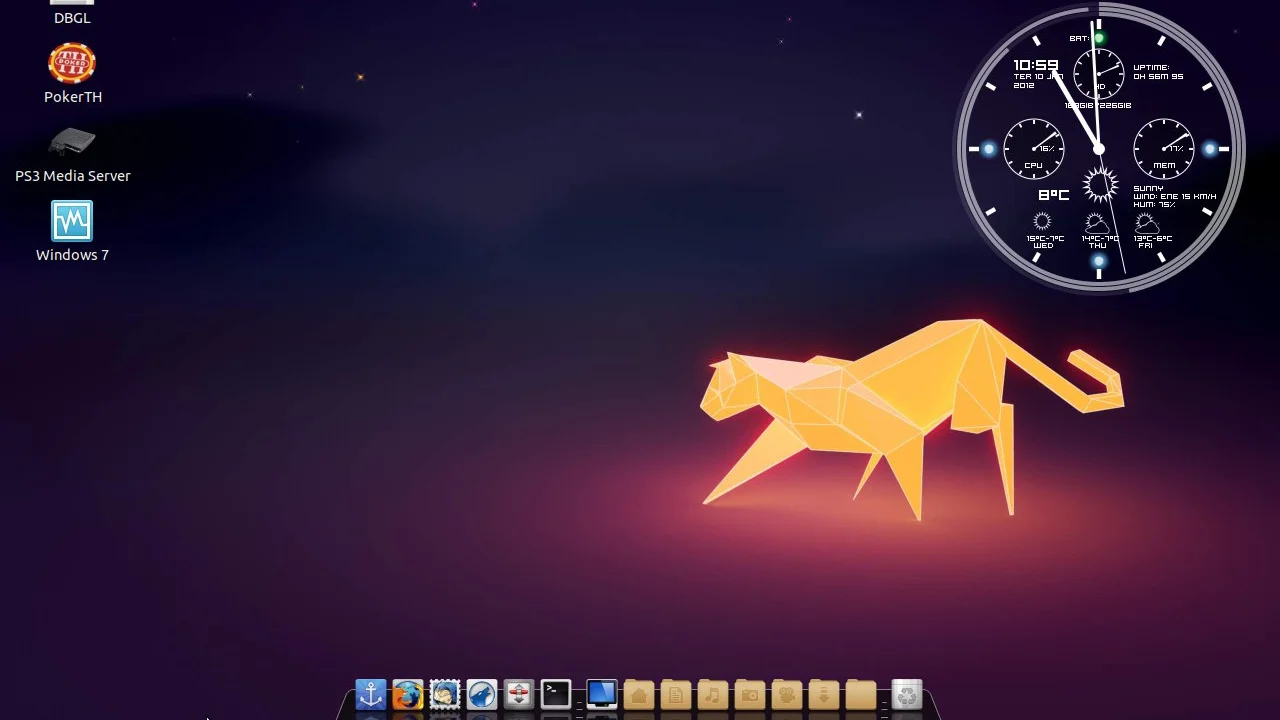Image resolution: width=1280 pixels, height=720 pixels.
Task: Start PokerTH from the desktop shortcut
Action: (72, 63)
